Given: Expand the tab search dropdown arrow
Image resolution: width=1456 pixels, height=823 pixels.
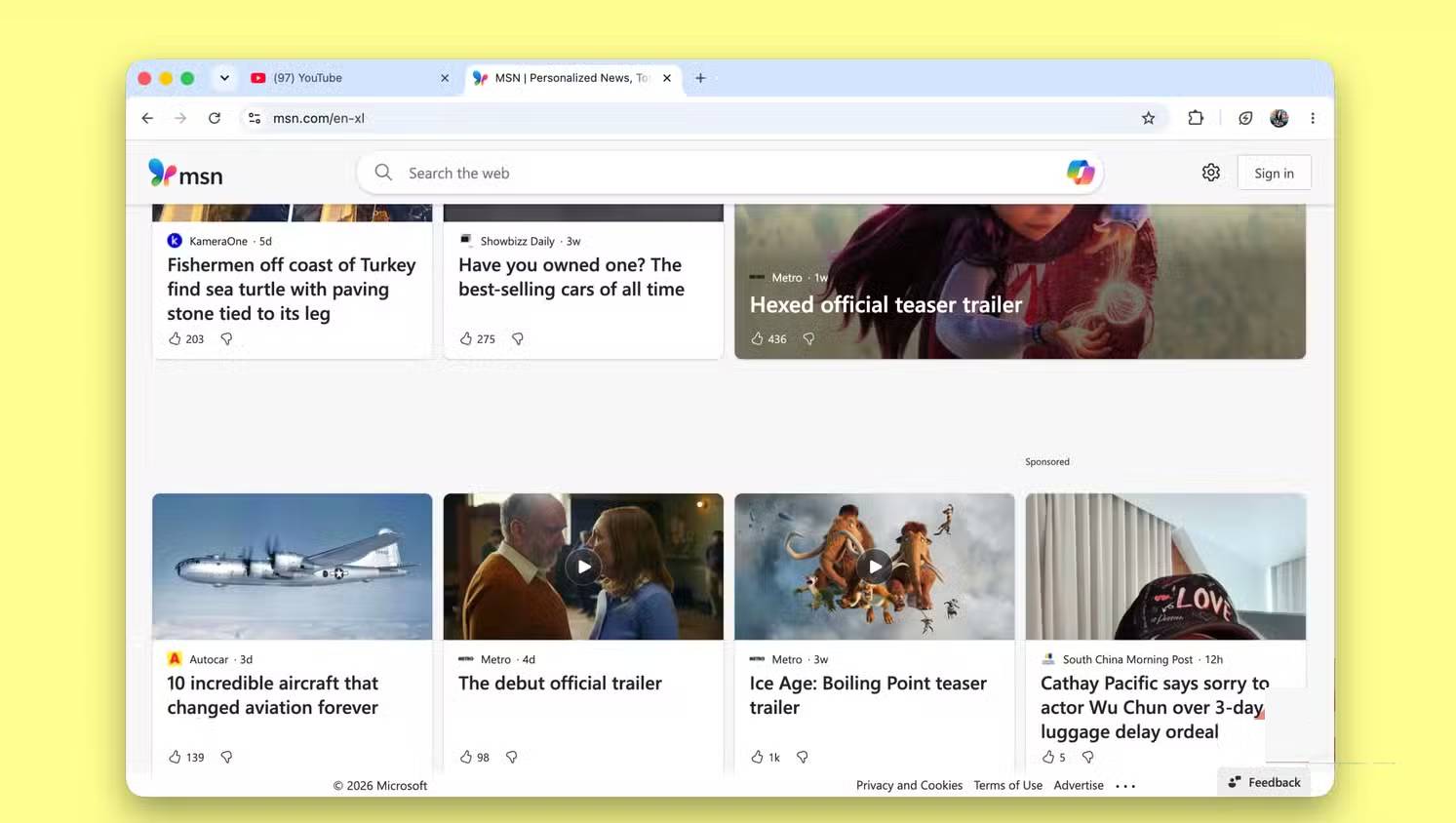Looking at the screenshot, I should [224, 78].
